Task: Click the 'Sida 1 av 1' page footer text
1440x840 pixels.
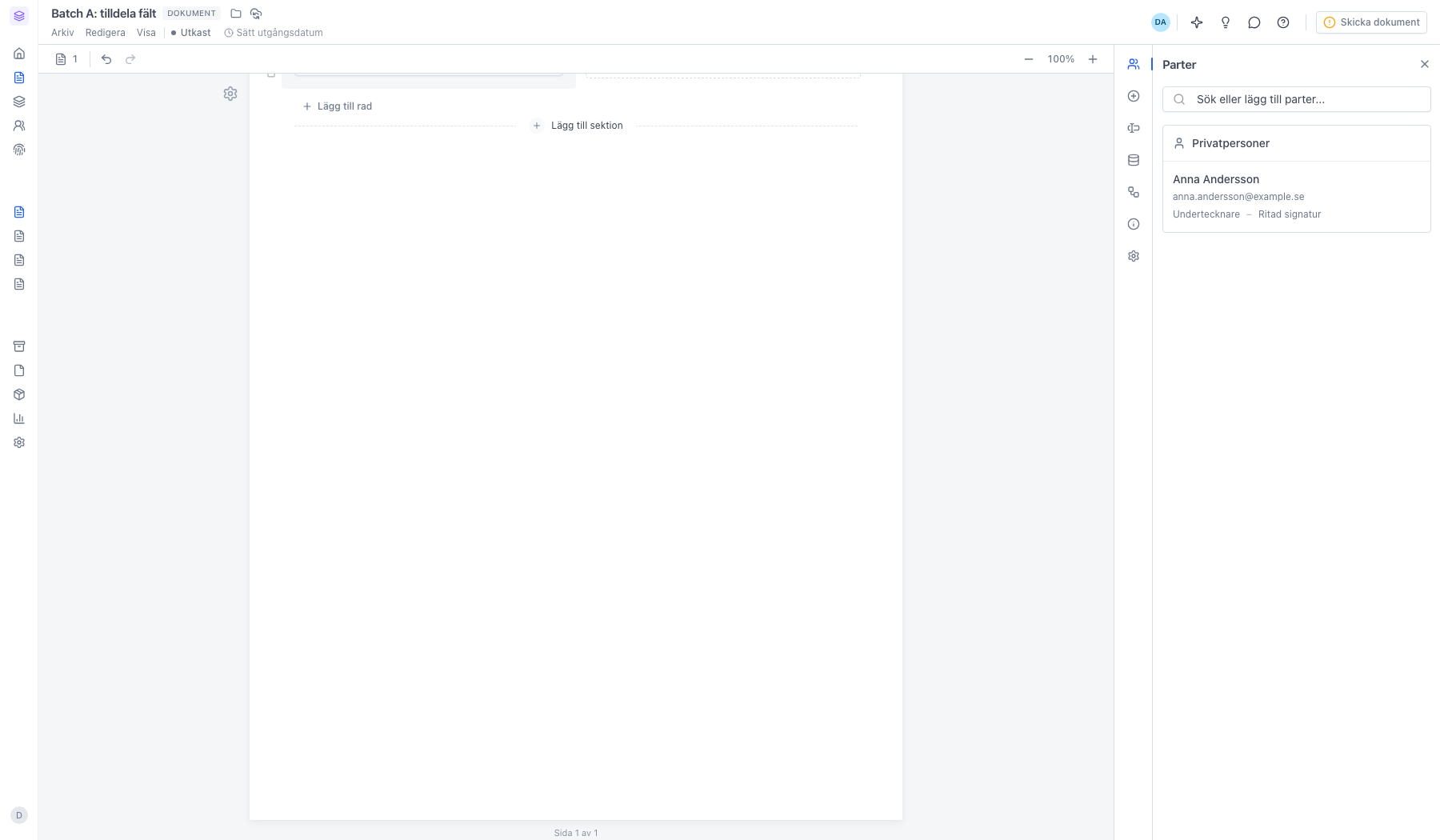Action: (576, 833)
